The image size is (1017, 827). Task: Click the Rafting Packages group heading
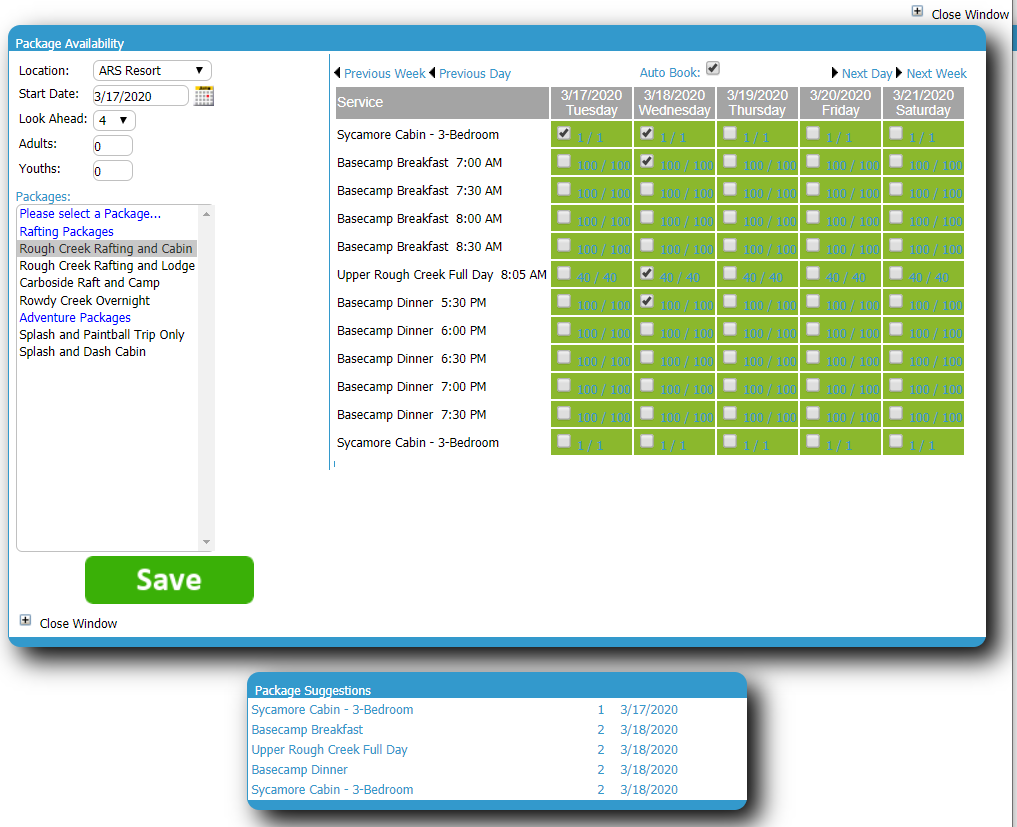coord(66,232)
